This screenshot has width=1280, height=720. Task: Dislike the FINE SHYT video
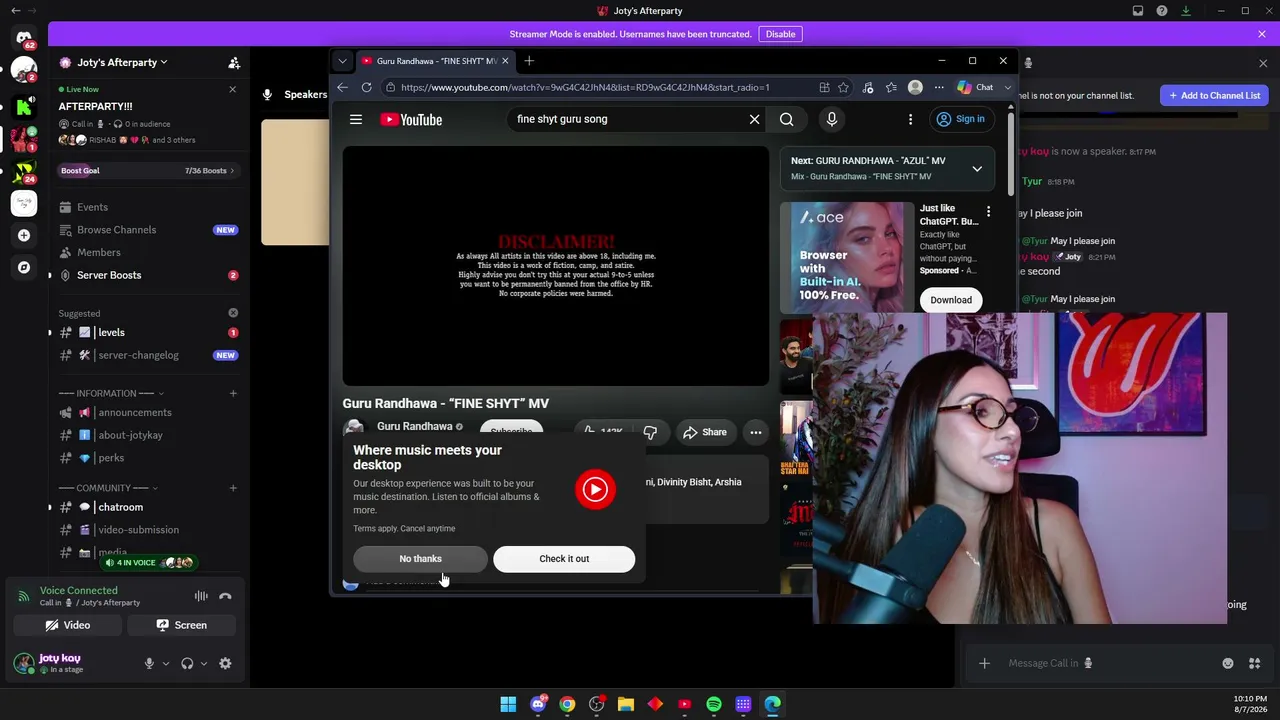pos(650,432)
